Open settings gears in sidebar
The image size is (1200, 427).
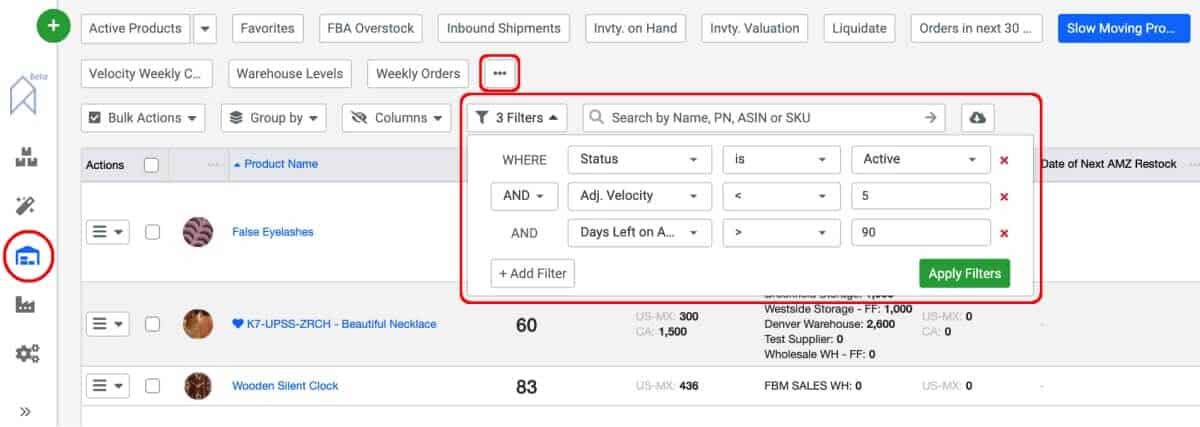[x=27, y=353]
